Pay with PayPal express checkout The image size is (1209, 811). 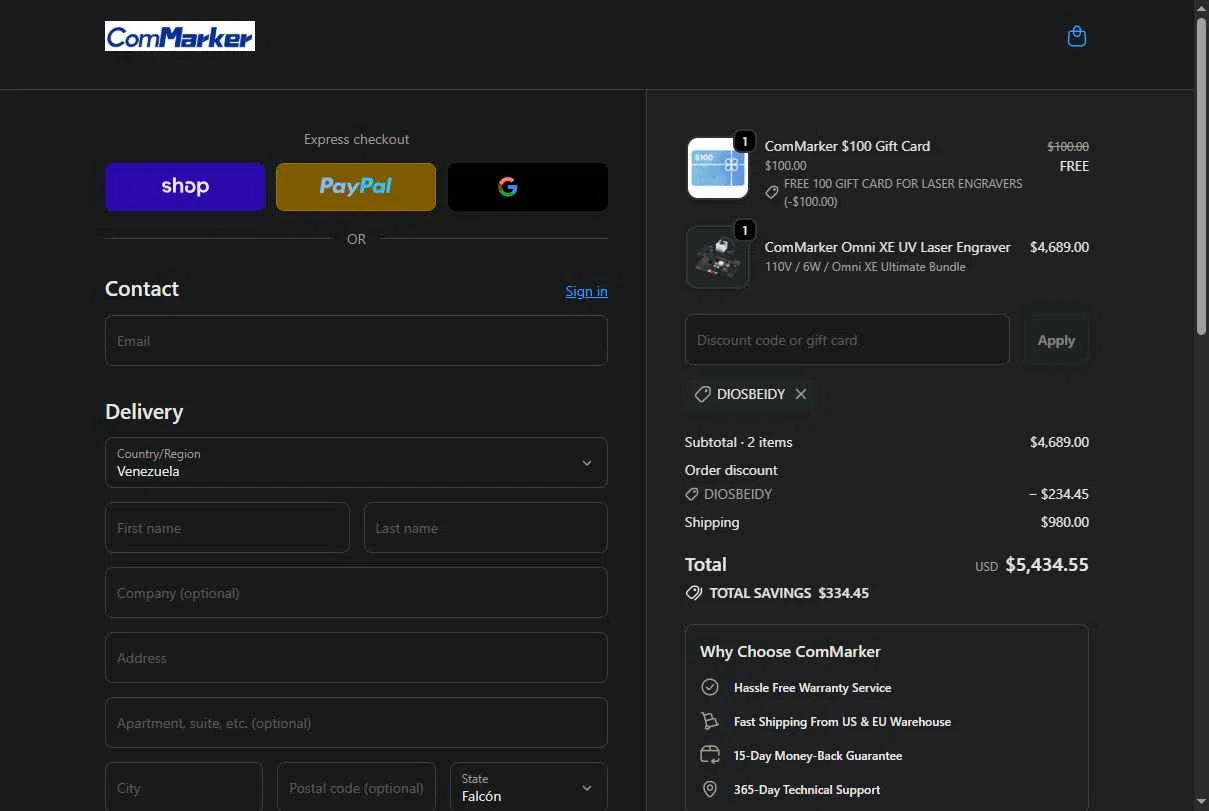coord(356,187)
